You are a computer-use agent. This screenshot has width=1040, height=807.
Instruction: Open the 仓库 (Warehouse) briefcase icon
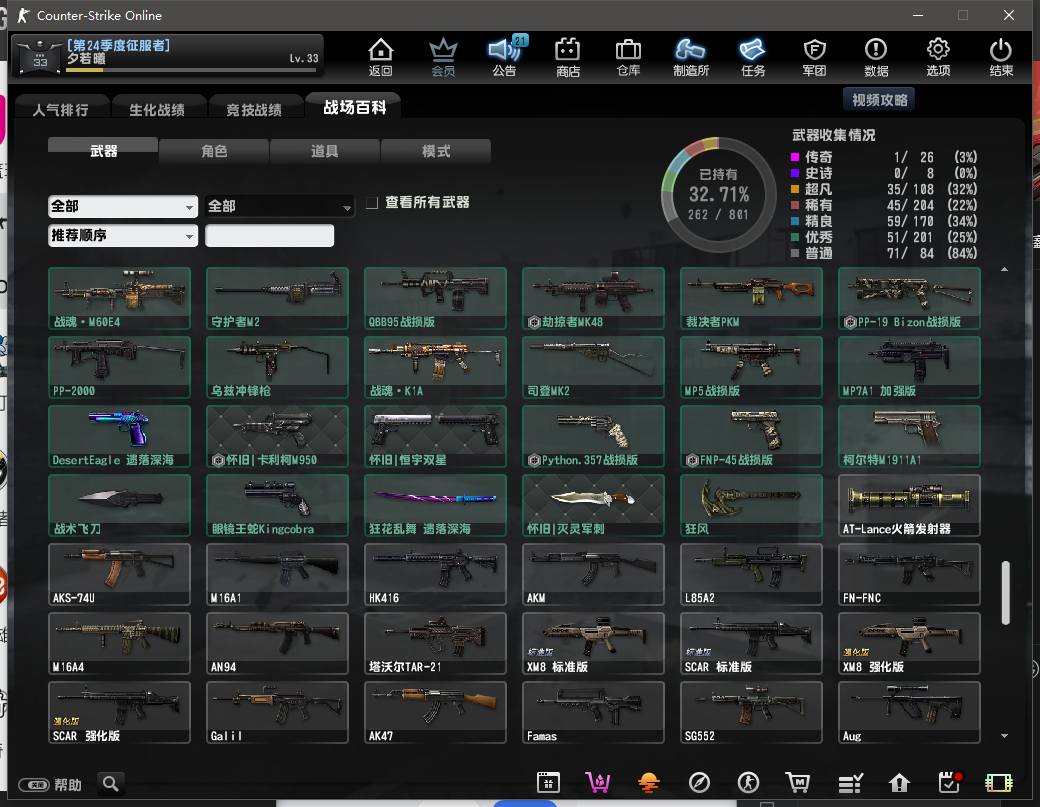[628, 56]
